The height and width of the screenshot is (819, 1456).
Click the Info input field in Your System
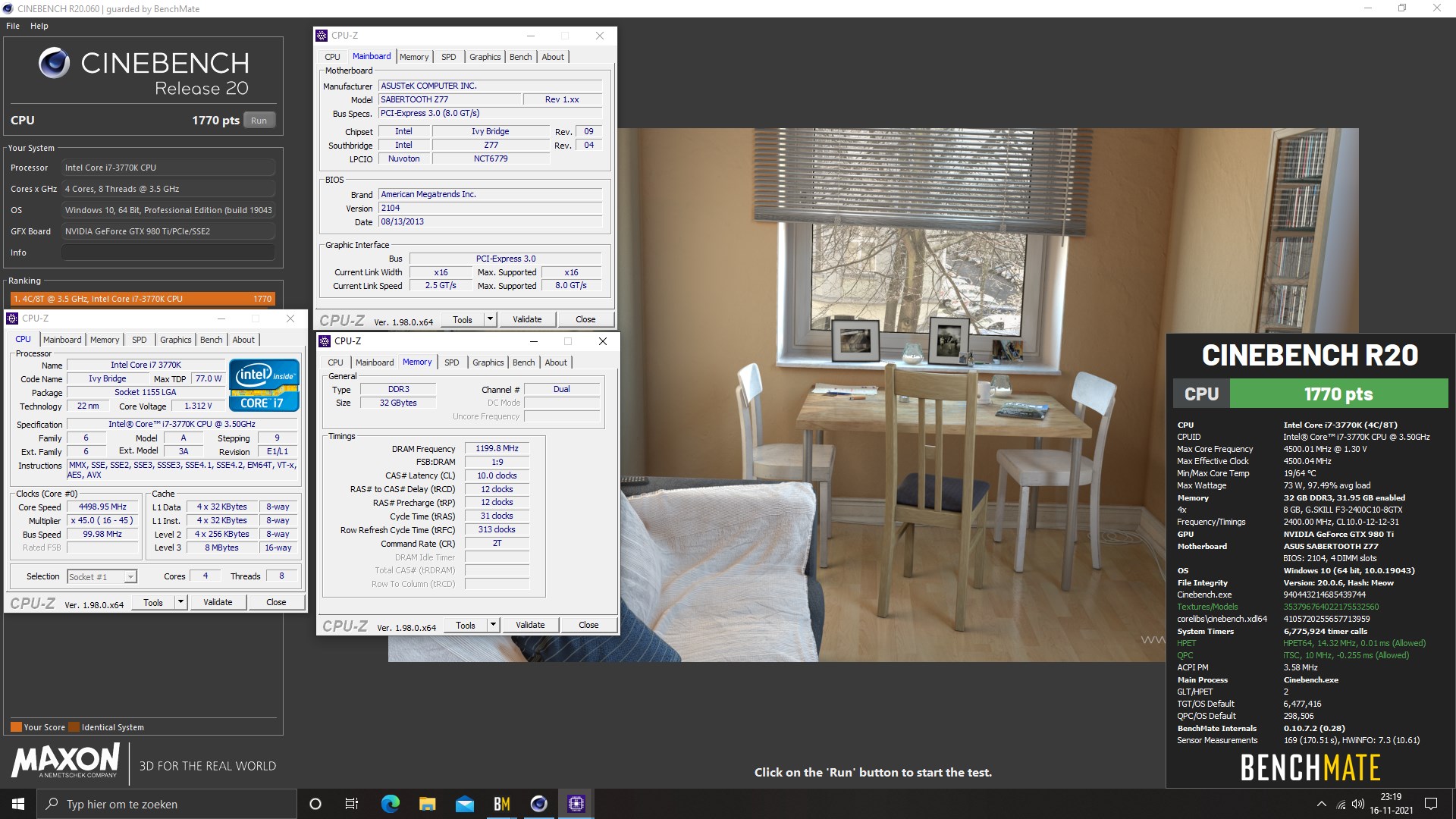[168, 253]
